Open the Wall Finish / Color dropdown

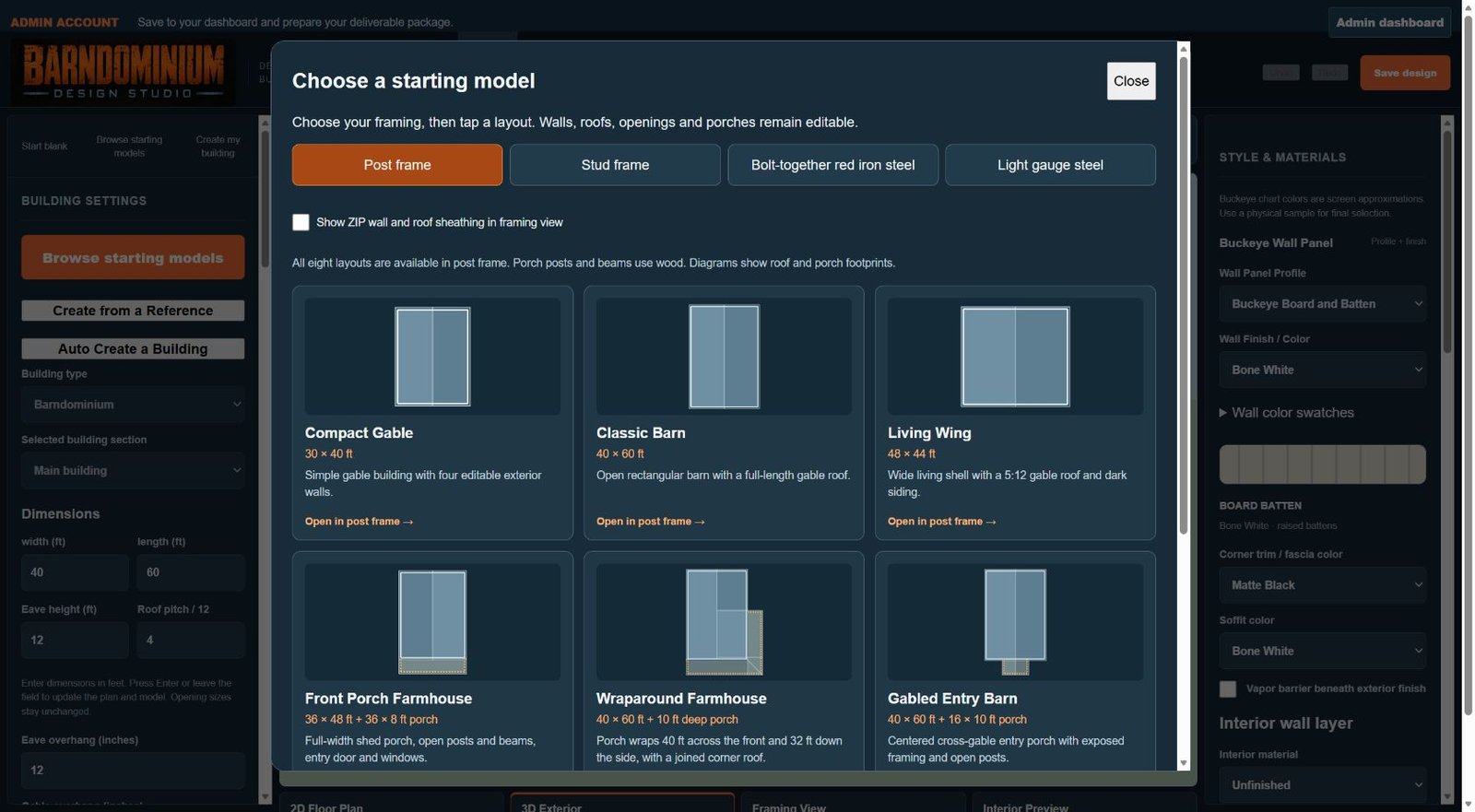(1322, 370)
